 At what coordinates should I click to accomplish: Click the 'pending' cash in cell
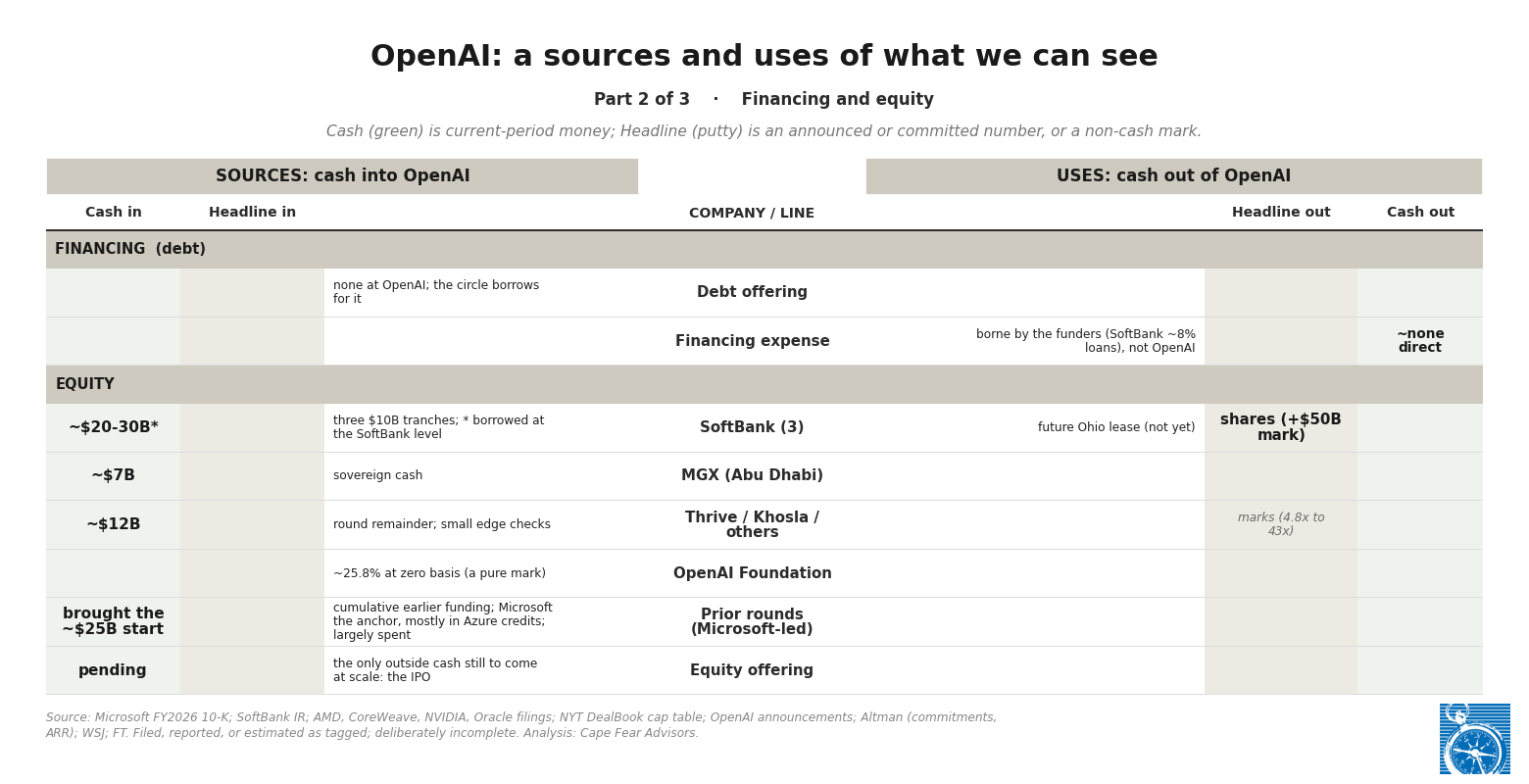click(113, 671)
